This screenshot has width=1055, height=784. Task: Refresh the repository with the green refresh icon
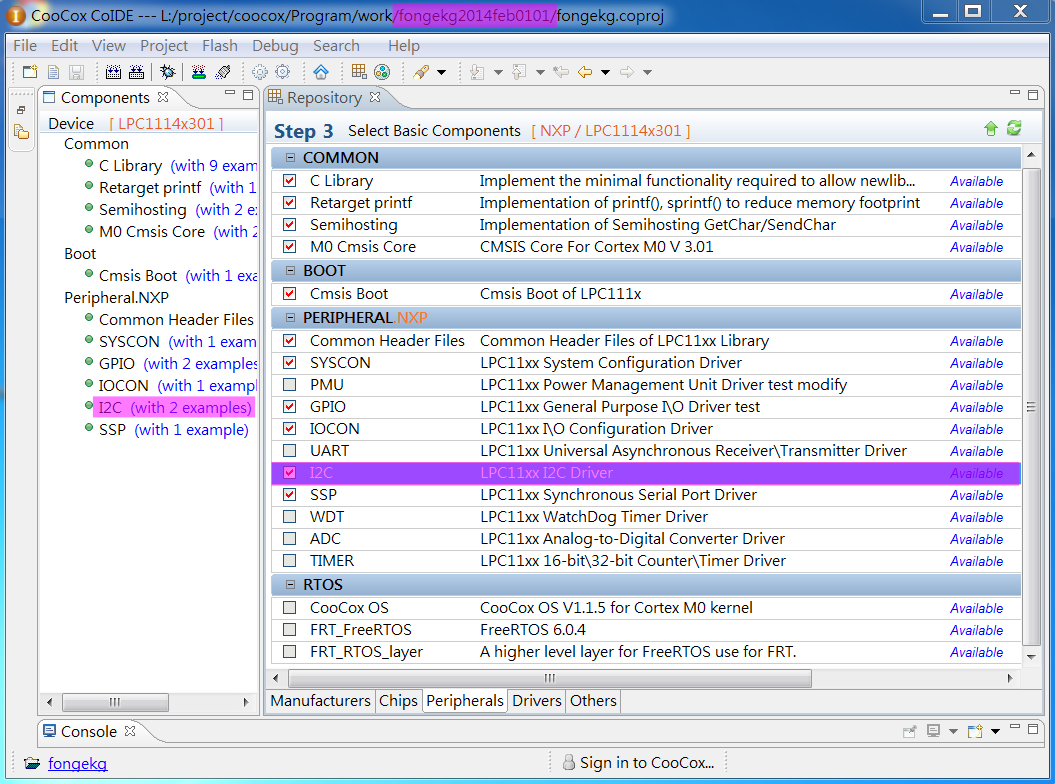[1011, 129]
